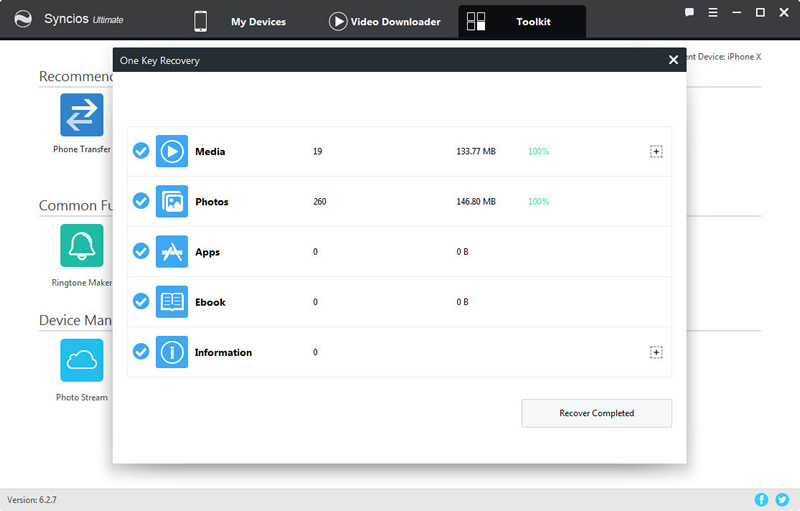Toggle the Apps checkbox

click(141, 251)
